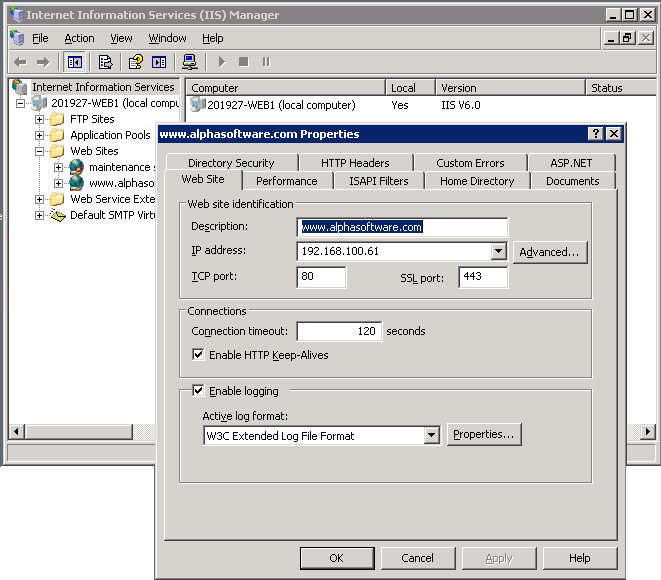Image resolution: width=661 pixels, height=580 pixels.
Task: Click the Connect to computer toolbar icon
Action: pos(190,62)
